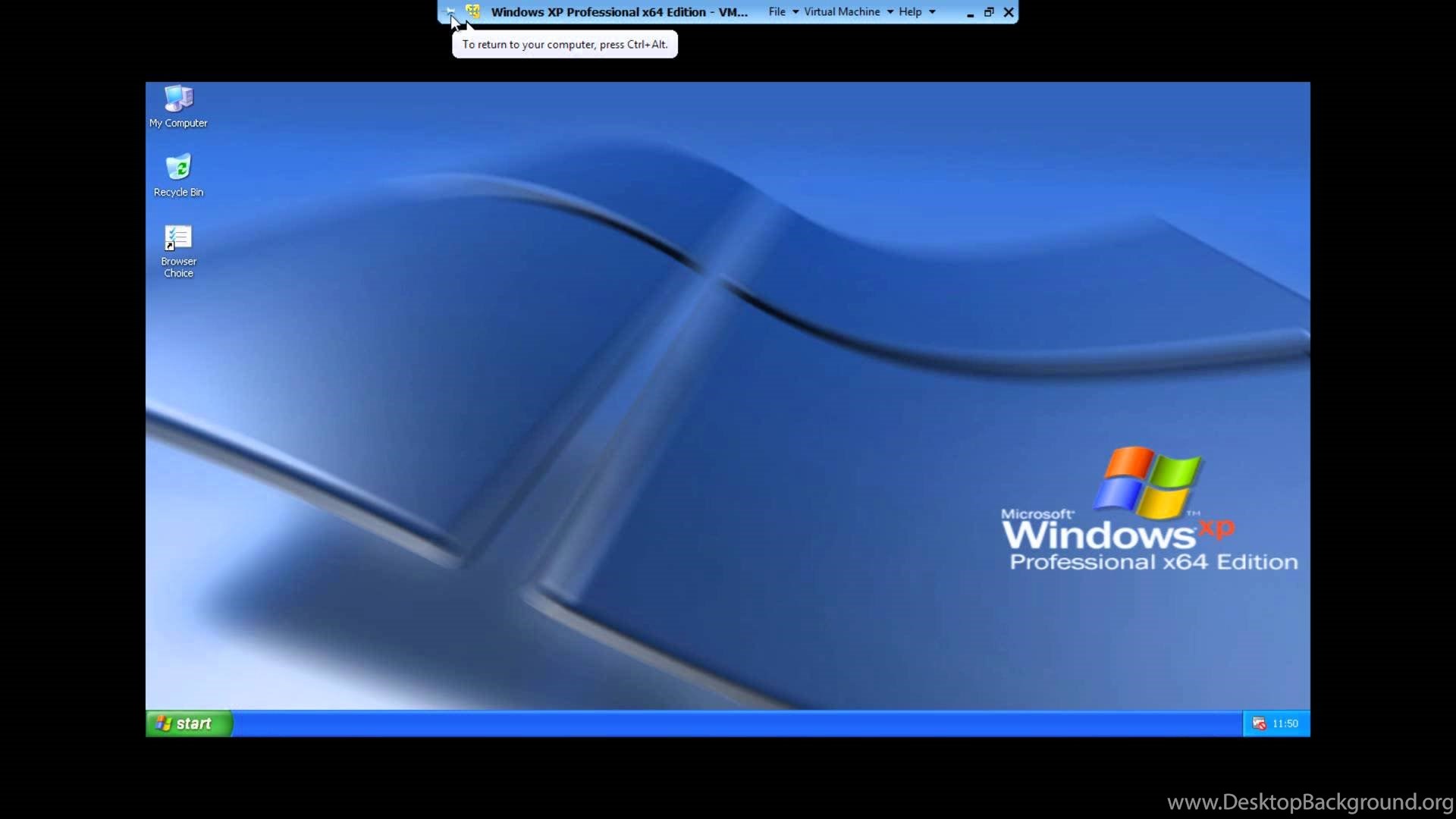
Task: Open the Virtual Machine menu
Action: click(x=842, y=11)
